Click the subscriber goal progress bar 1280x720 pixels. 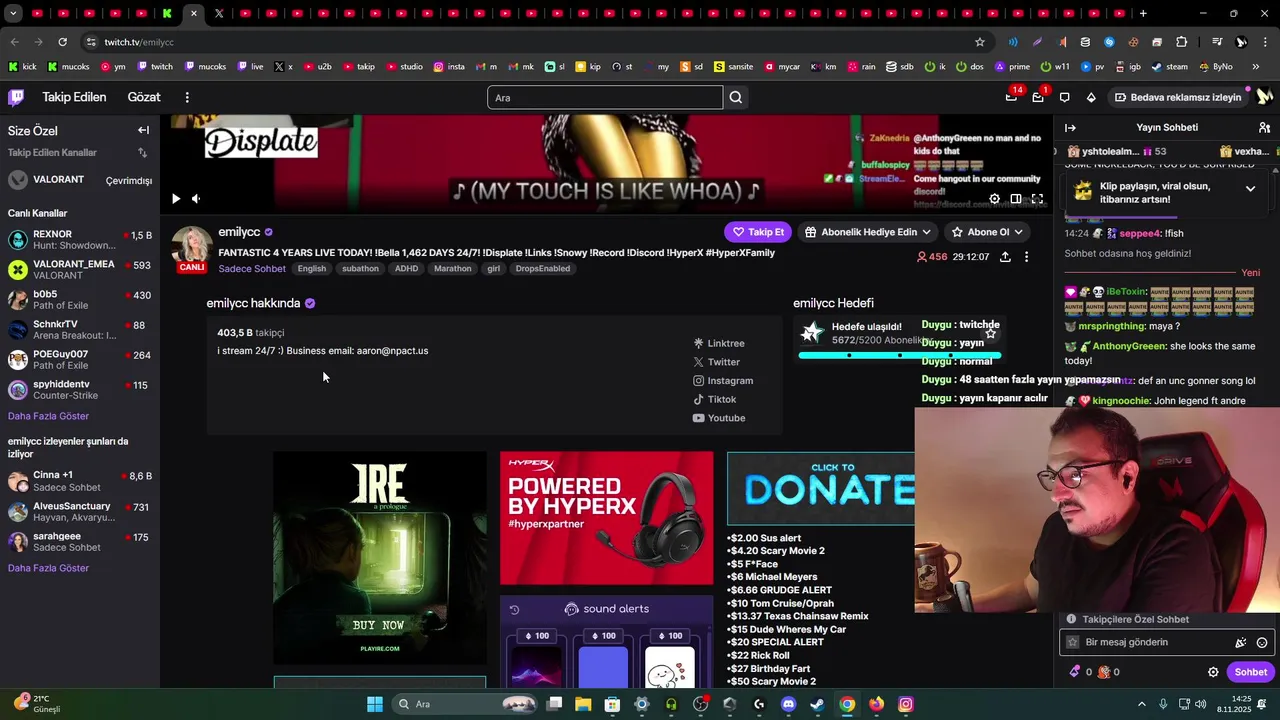coord(899,355)
